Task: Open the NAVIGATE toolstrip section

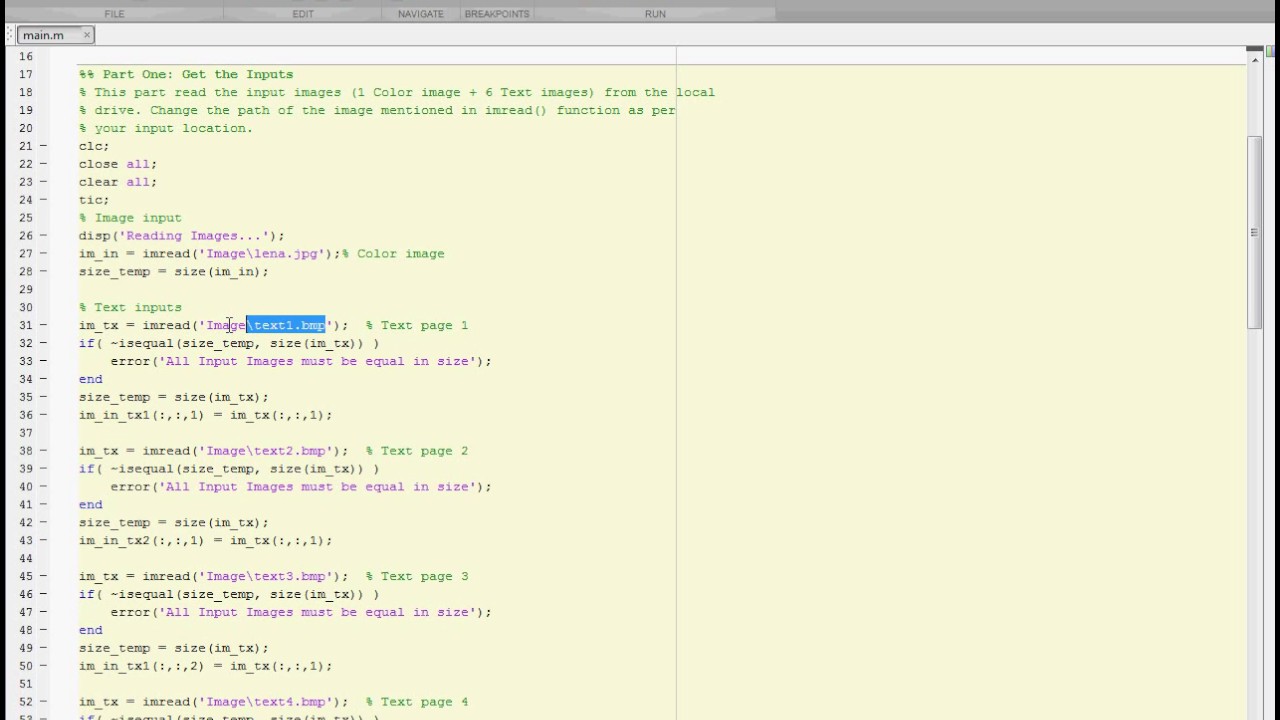Action: (421, 14)
